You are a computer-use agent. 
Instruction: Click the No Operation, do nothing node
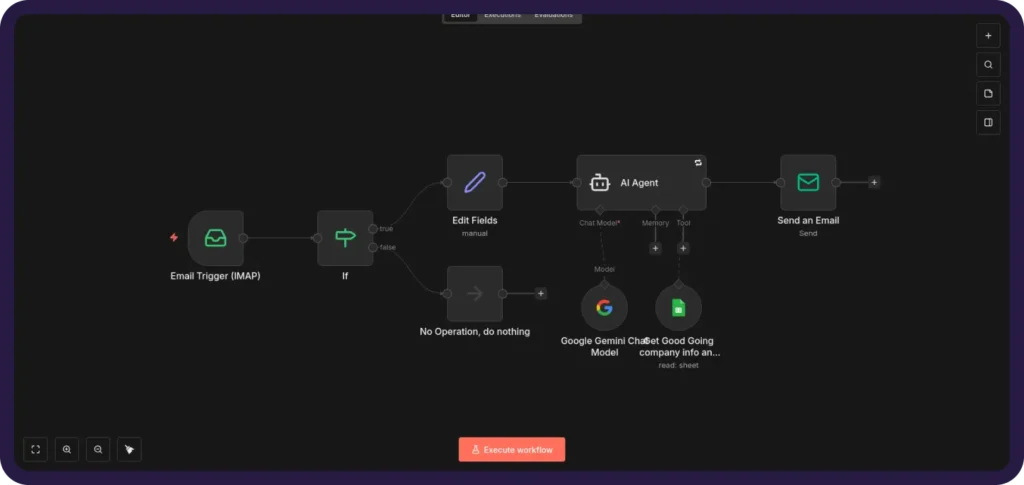pyautogui.click(x=474, y=293)
